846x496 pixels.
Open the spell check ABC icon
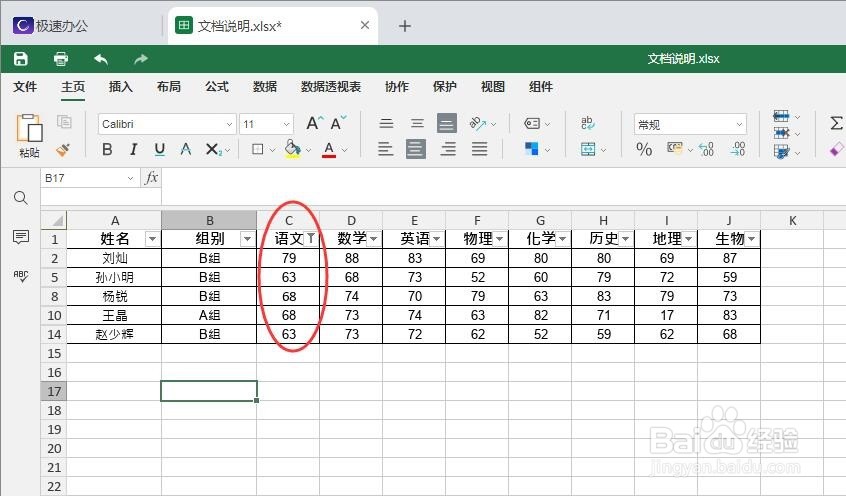coord(21,276)
